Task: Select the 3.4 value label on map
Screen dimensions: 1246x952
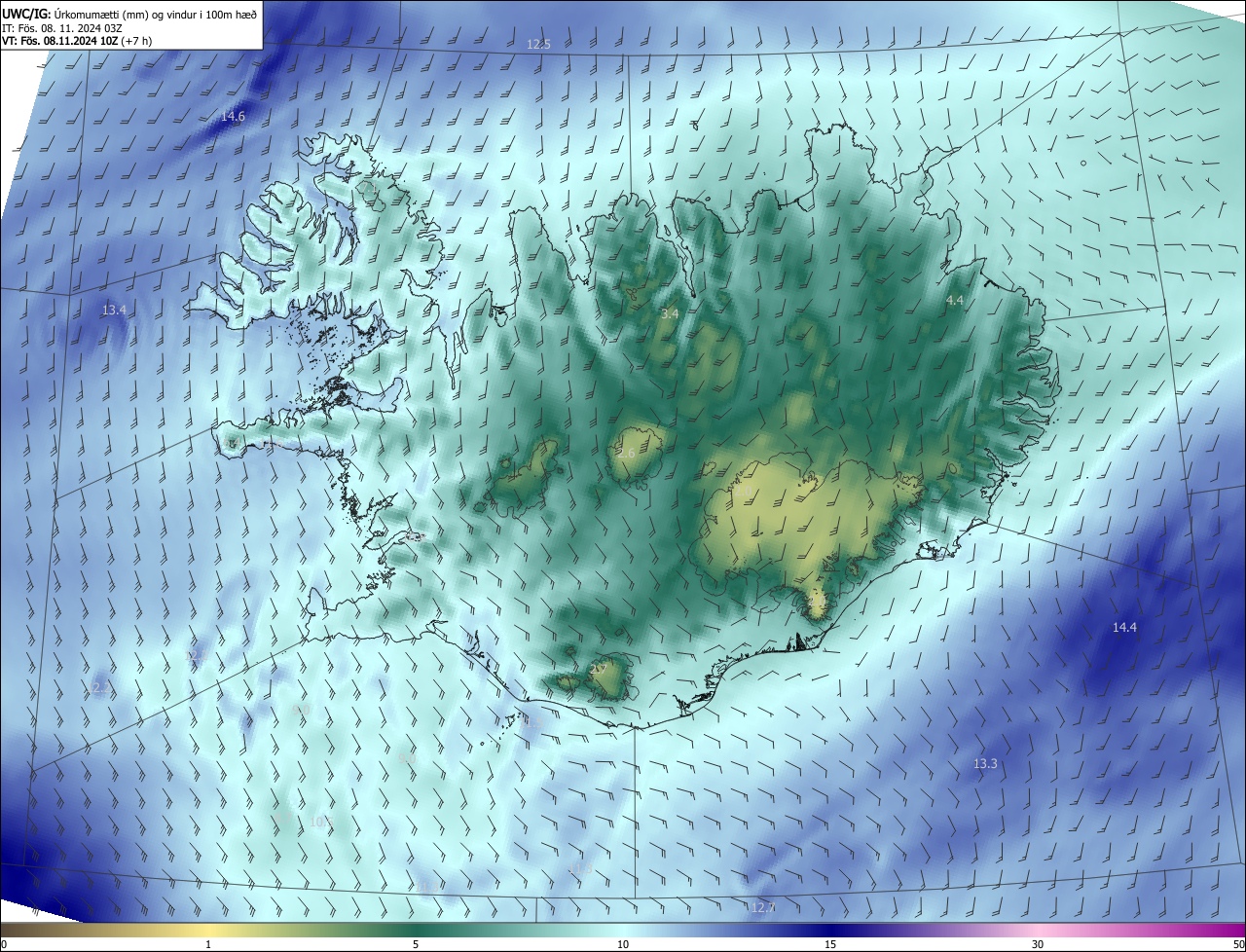Action: (669, 314)
